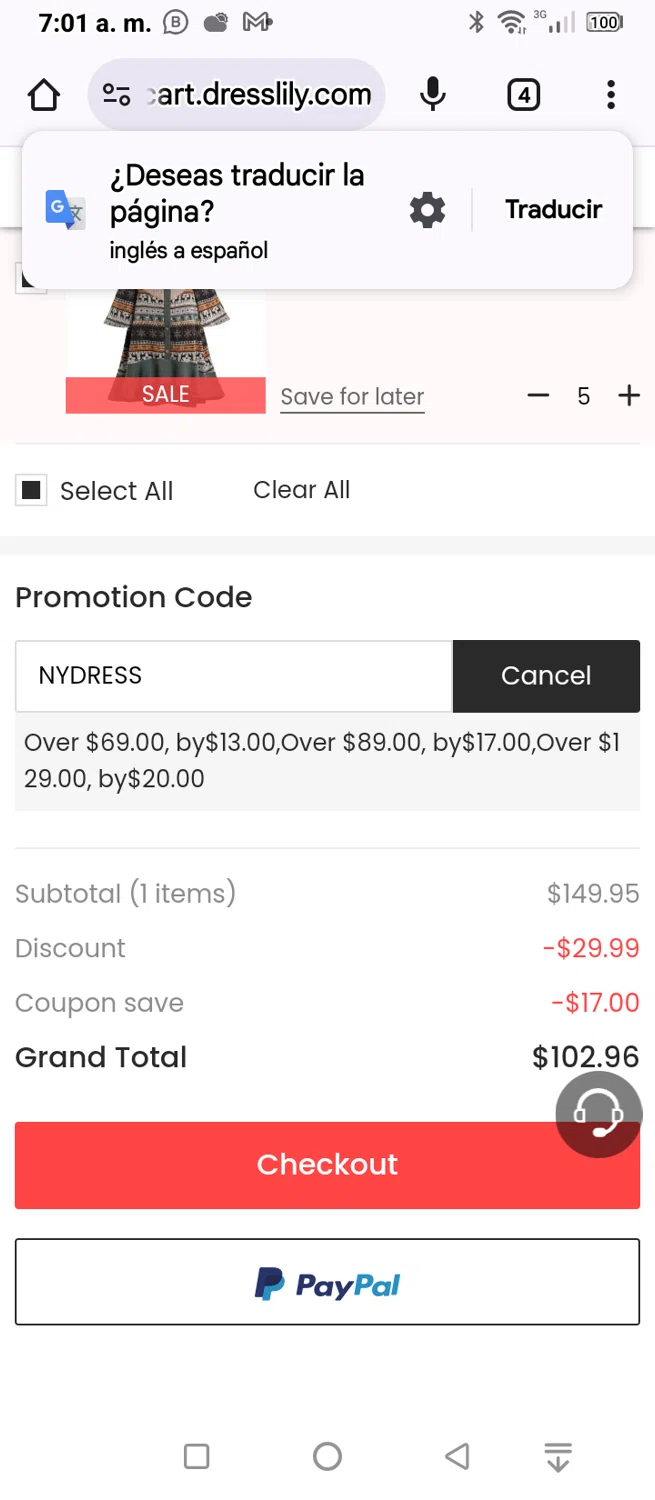Open translation settings gear icon
Image resolution: width=655 pixels, height=1500 pixels.
pos(427,210)
